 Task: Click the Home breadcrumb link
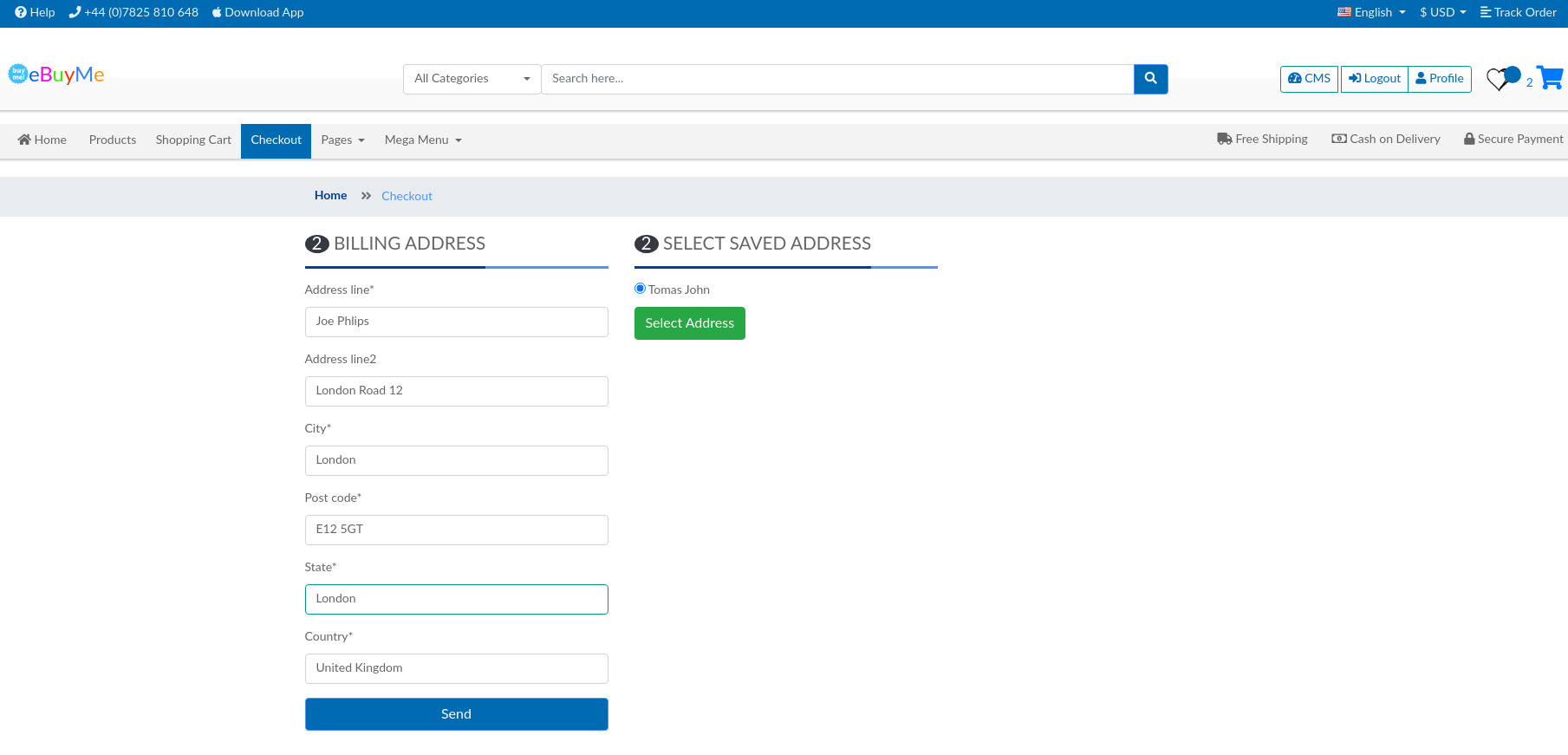point(330,196)
